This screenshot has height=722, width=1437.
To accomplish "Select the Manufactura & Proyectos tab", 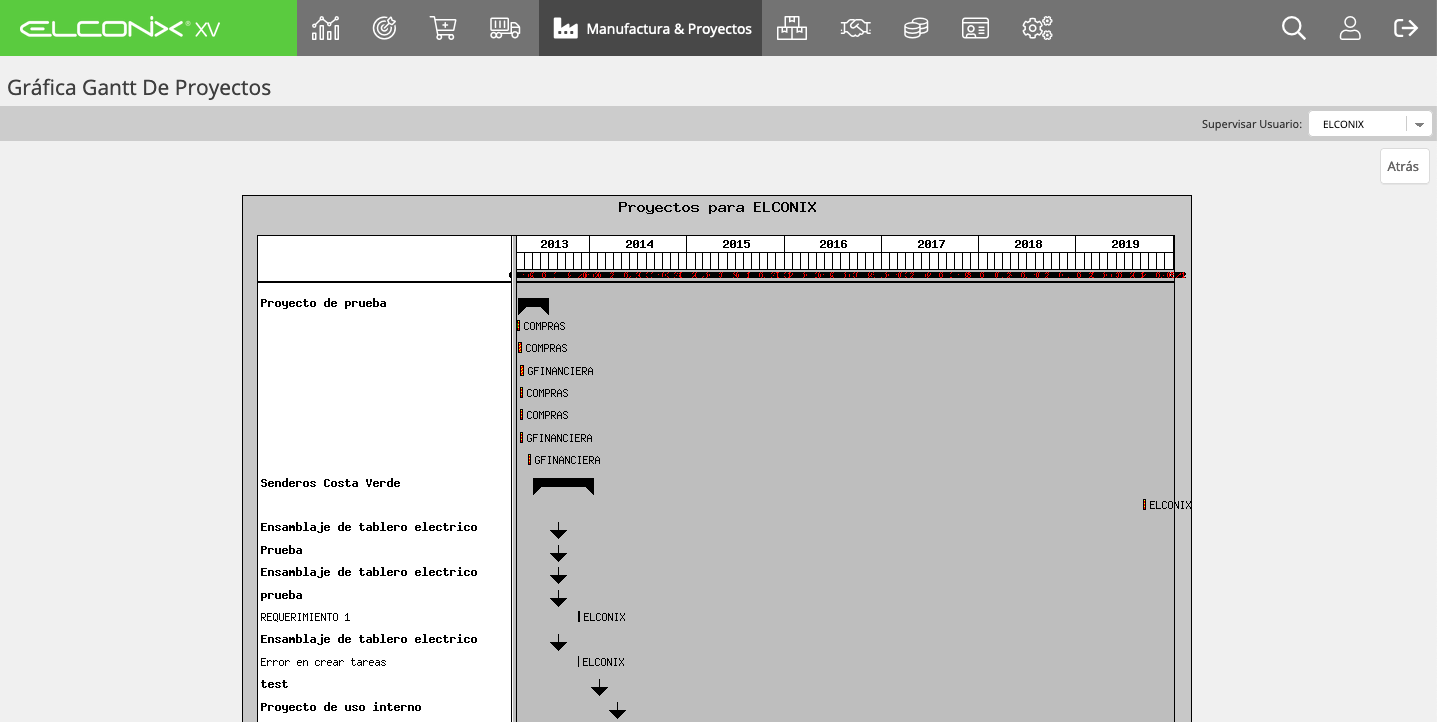I will 650,28.
